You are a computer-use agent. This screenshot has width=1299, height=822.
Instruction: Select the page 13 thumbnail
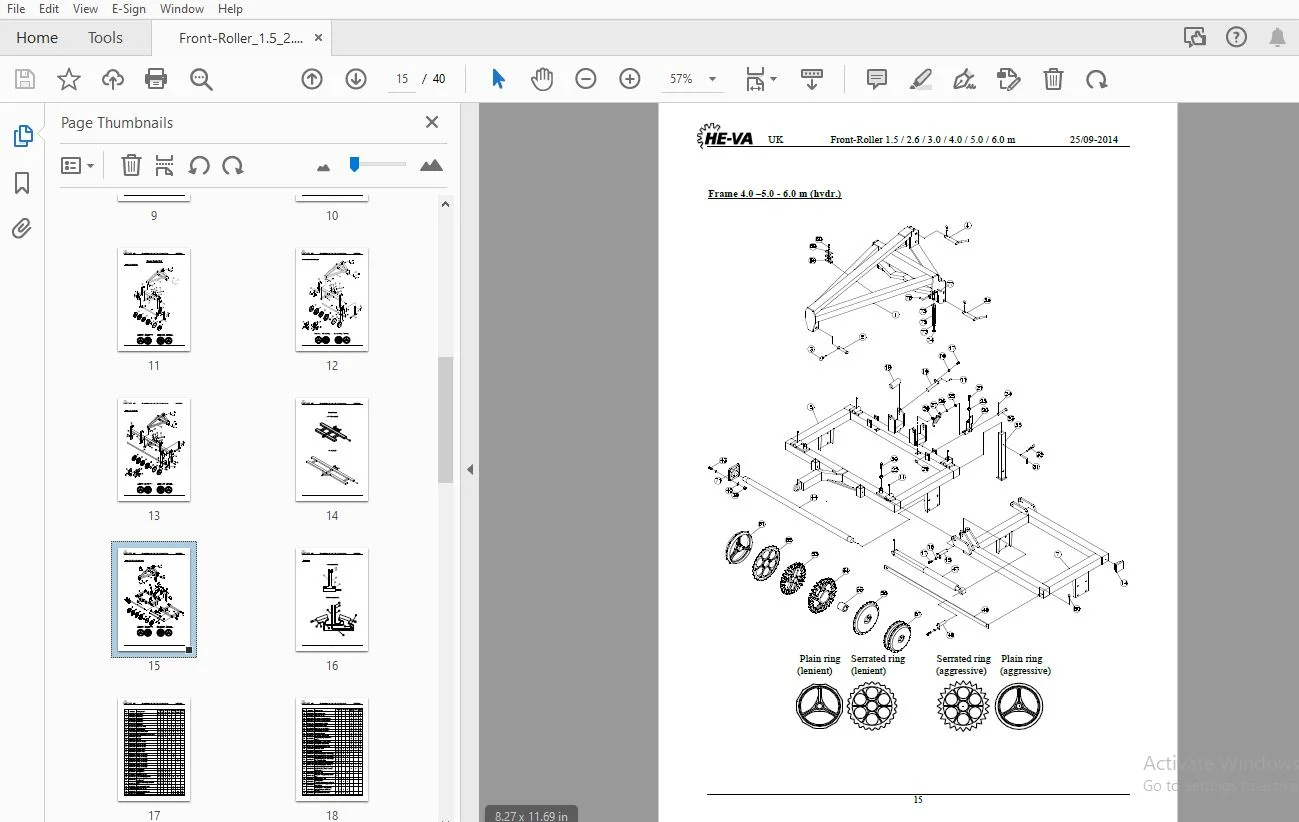(154, 450)
